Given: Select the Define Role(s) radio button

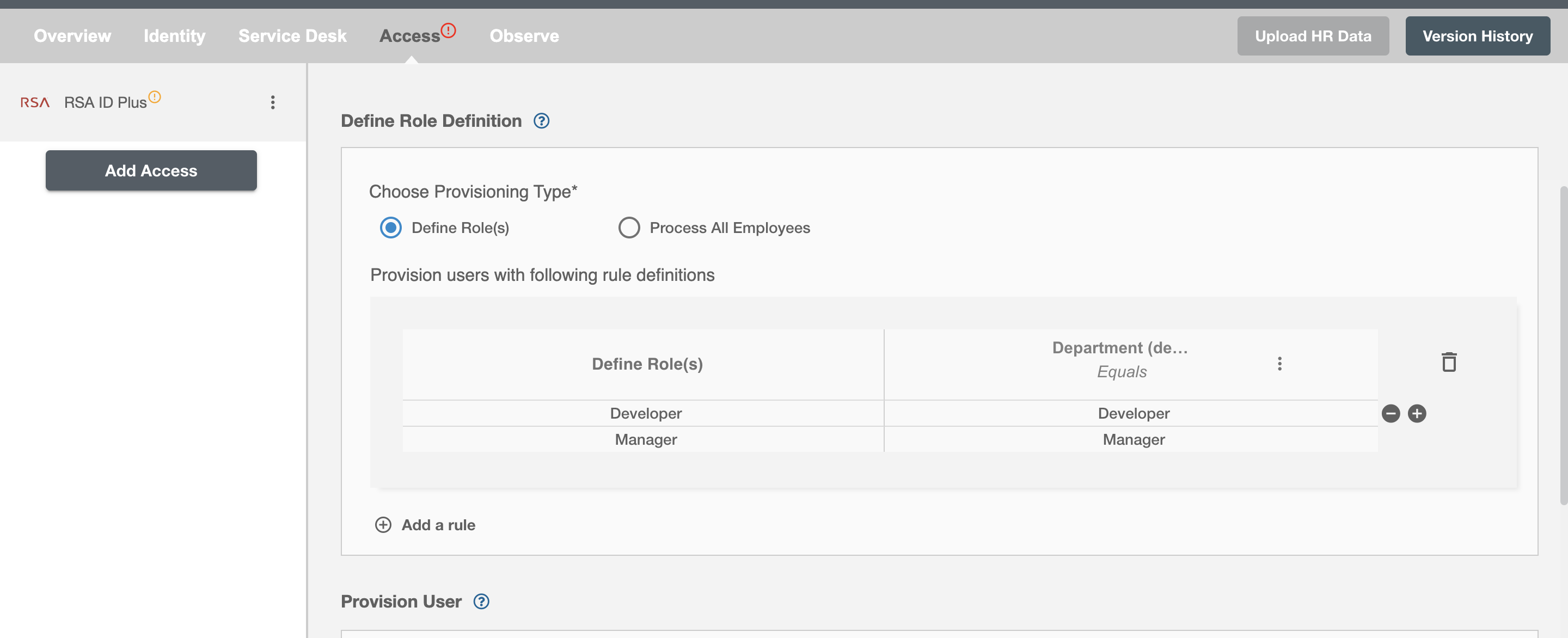Looking at the screenshot, I should tap(391, 228).
